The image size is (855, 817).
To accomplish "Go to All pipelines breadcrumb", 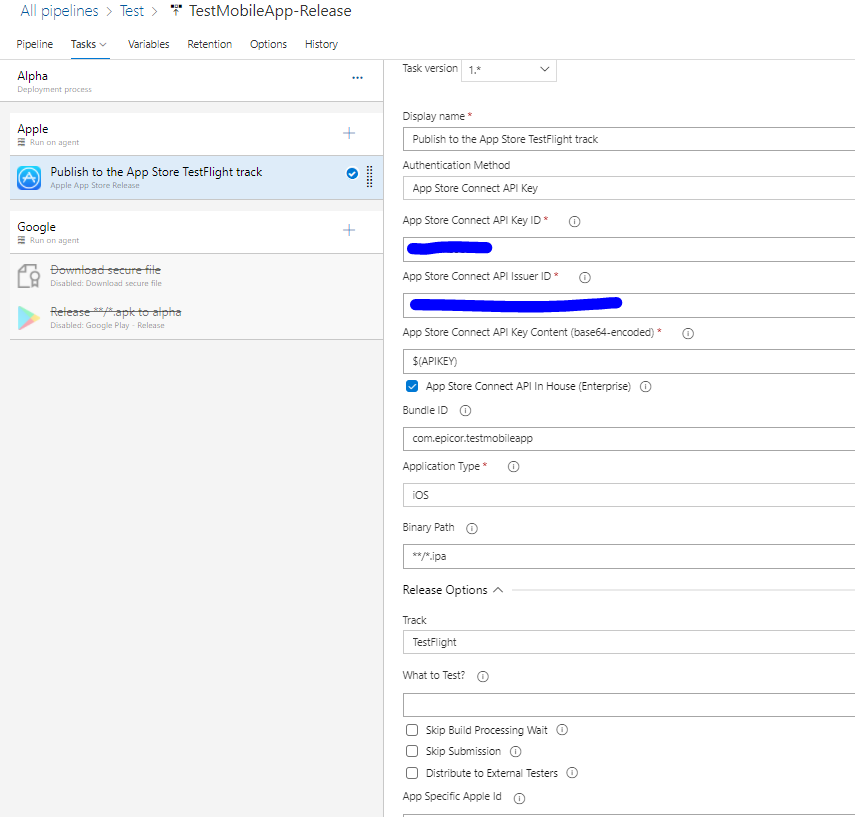I will pyautogui.click(x=59, y=11).
